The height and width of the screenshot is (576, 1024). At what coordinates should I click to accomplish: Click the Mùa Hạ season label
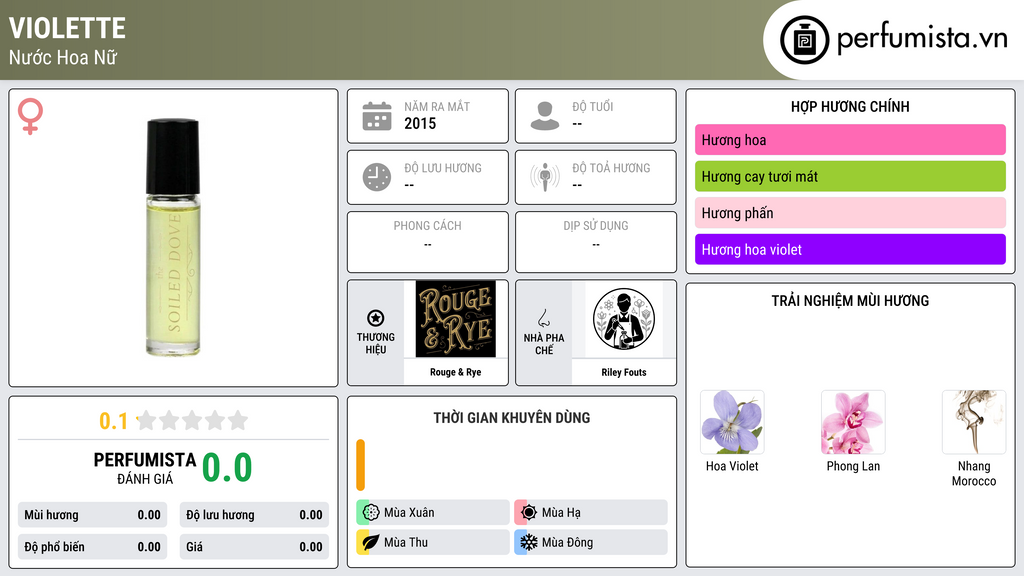(561, 513)
